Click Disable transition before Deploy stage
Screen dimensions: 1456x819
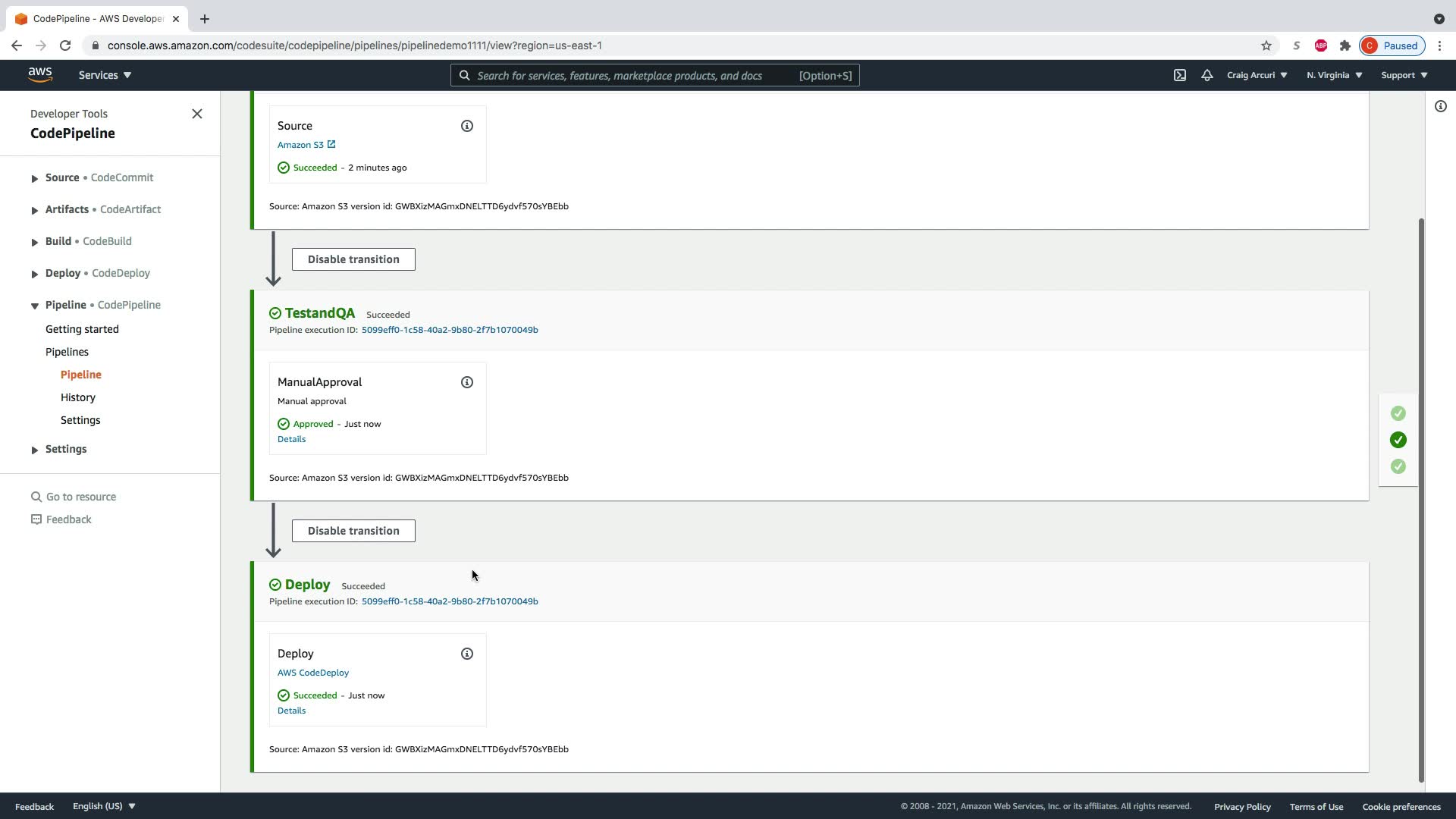tap(353, 531)
